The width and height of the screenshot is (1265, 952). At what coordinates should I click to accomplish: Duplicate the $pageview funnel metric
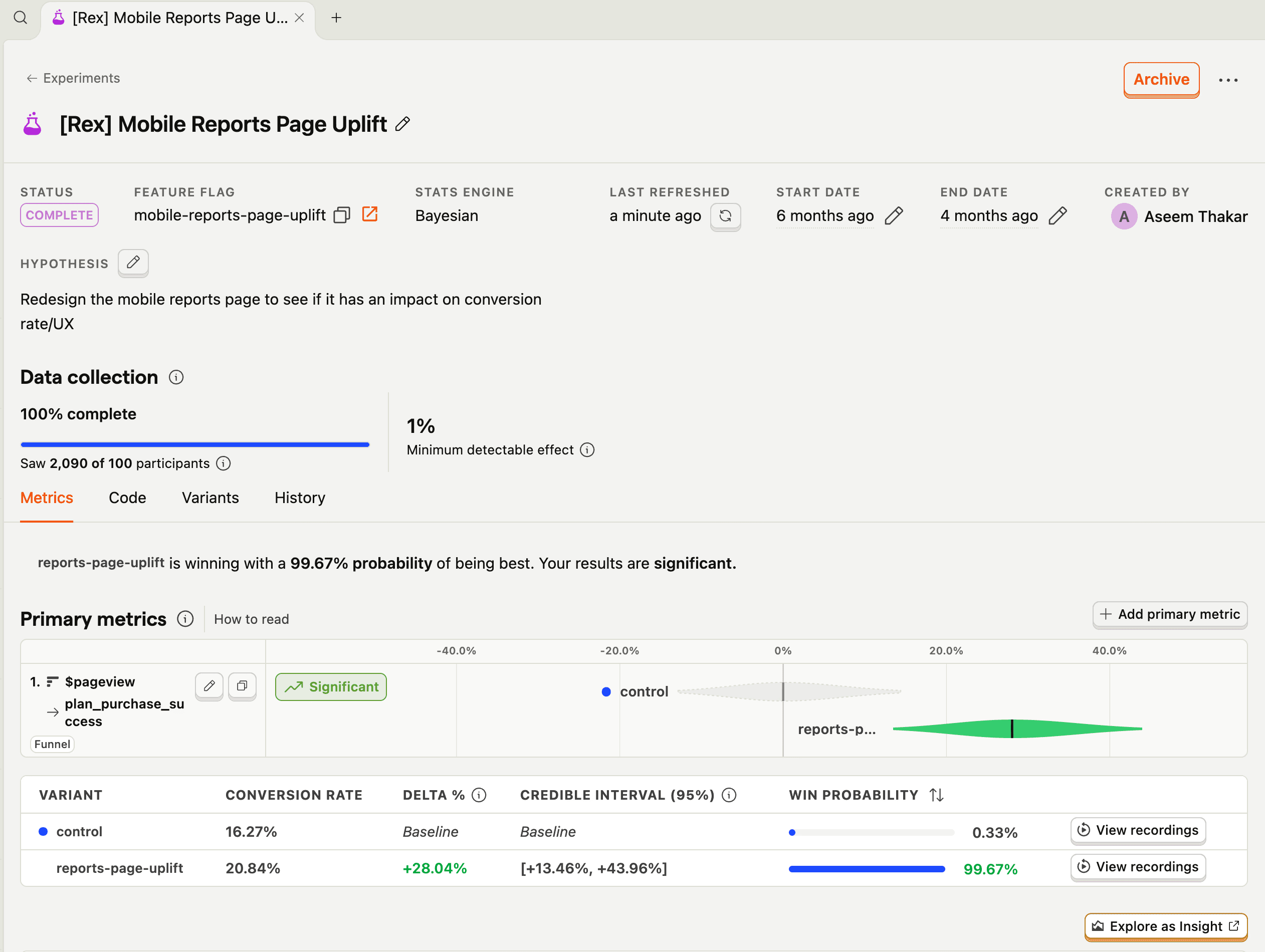click(x=242, y=685)
